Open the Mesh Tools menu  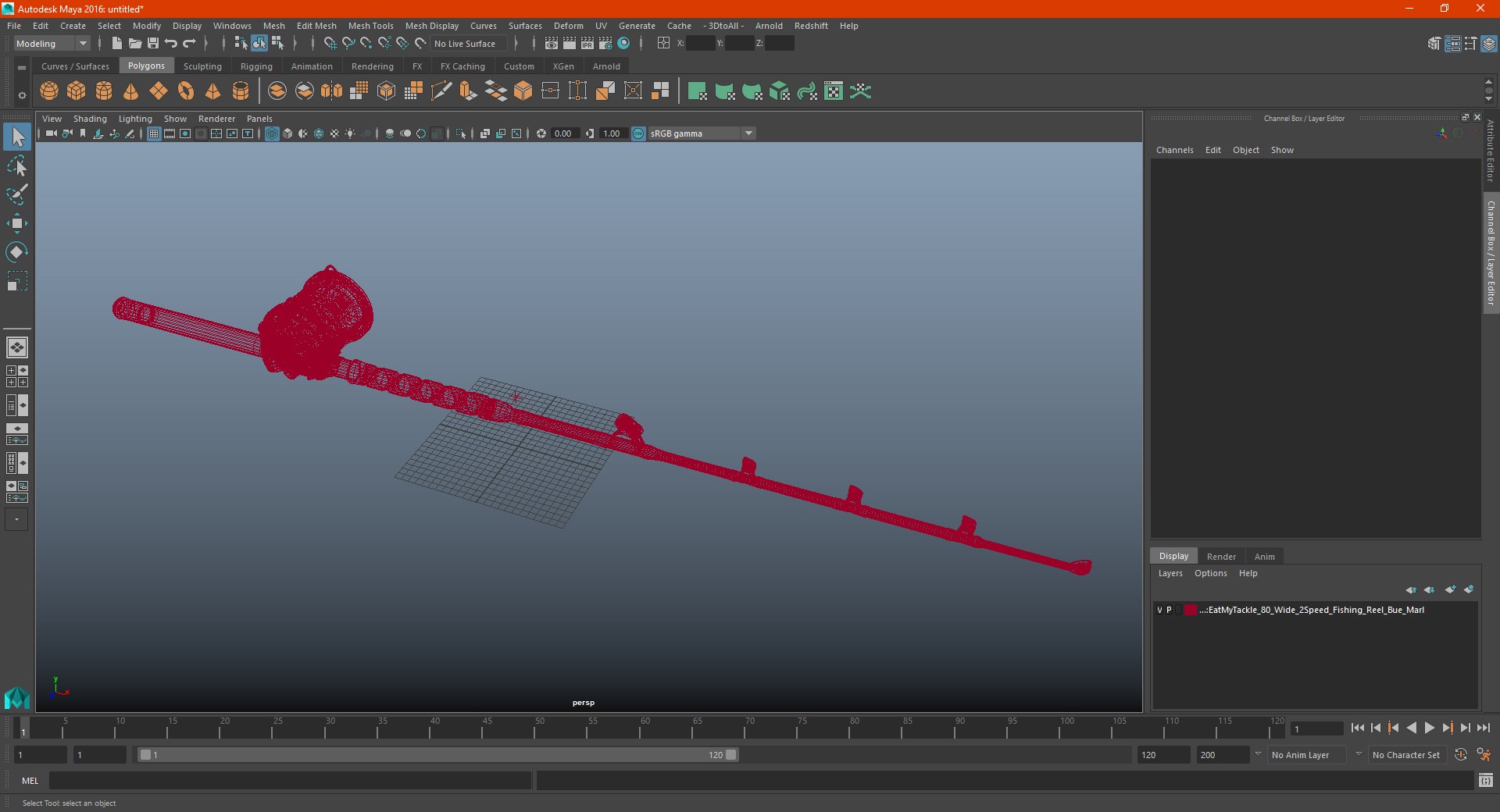point(370,26)
